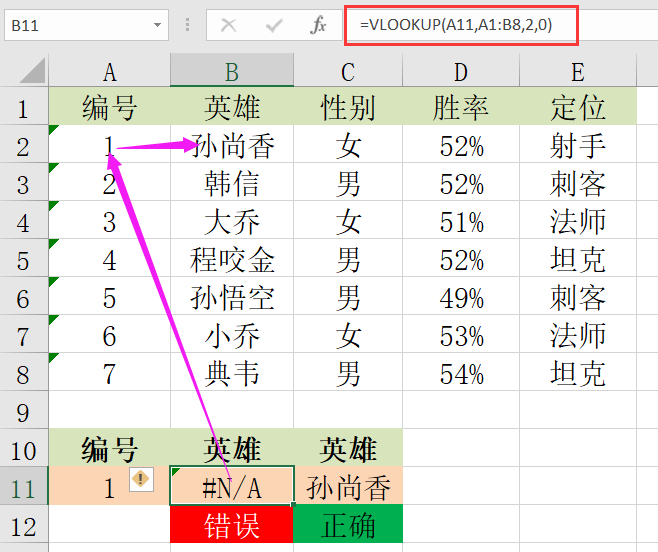This screenshot has height=552, width=658.
Task: Select 刺客 cell in row 6
Action: tap(578, 297)
